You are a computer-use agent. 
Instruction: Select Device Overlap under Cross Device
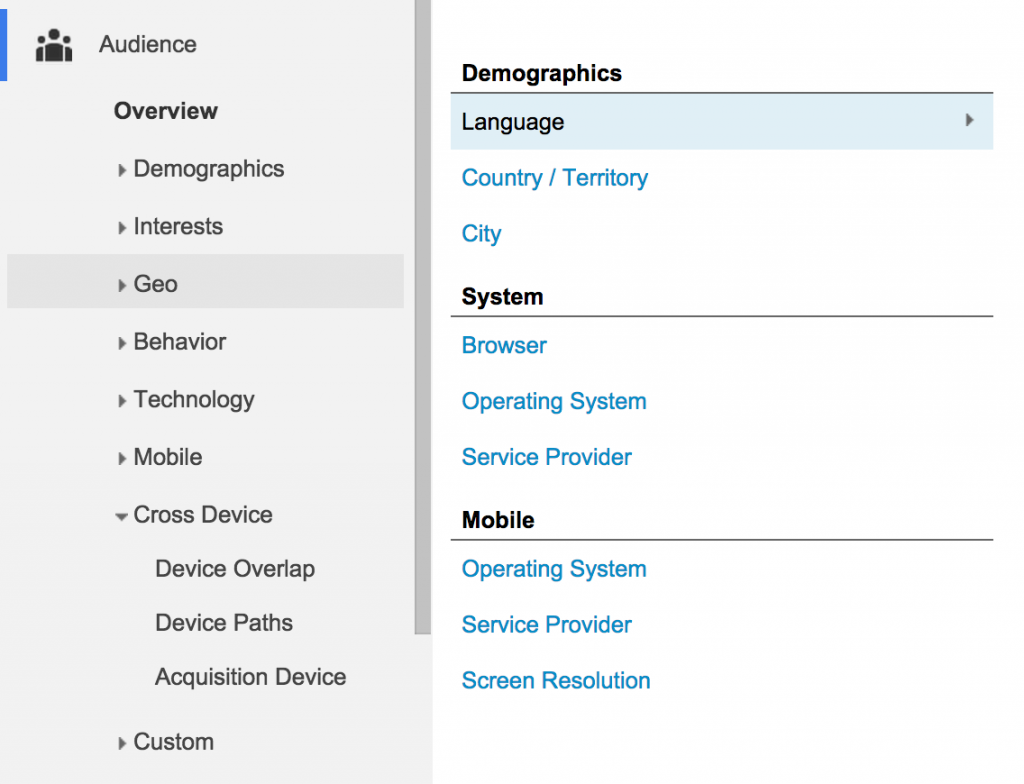pos(235,569)
